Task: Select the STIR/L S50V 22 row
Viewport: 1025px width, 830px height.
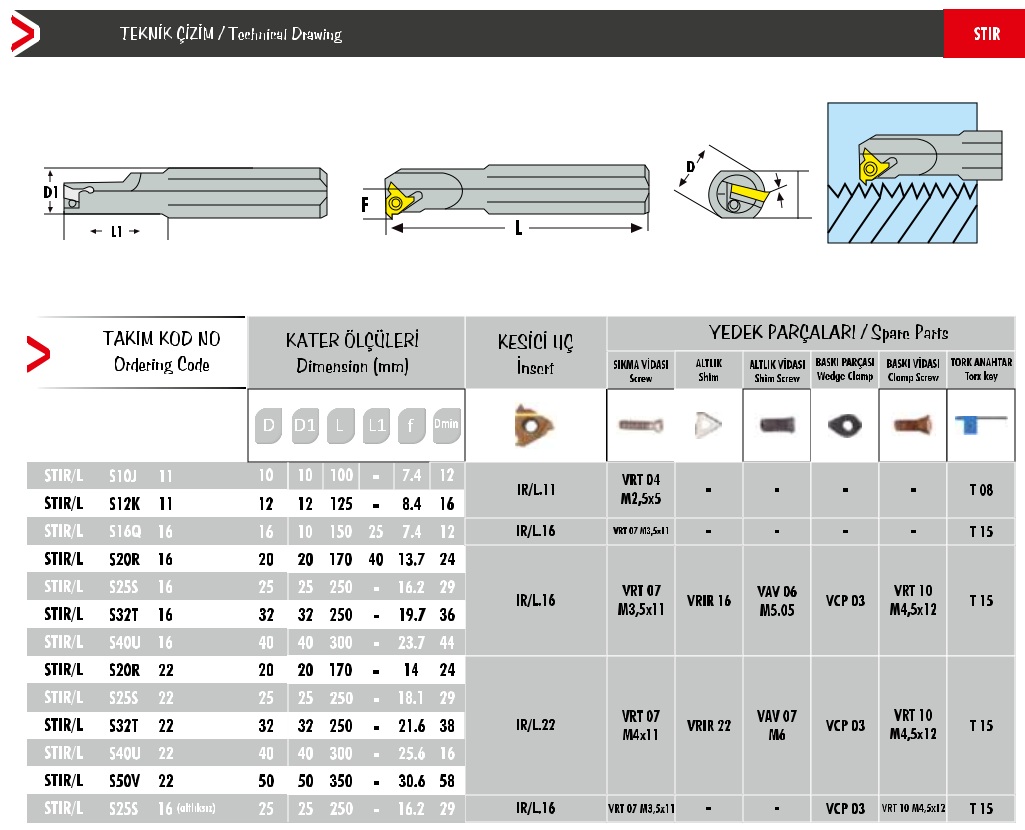Action: pos(246,781)
